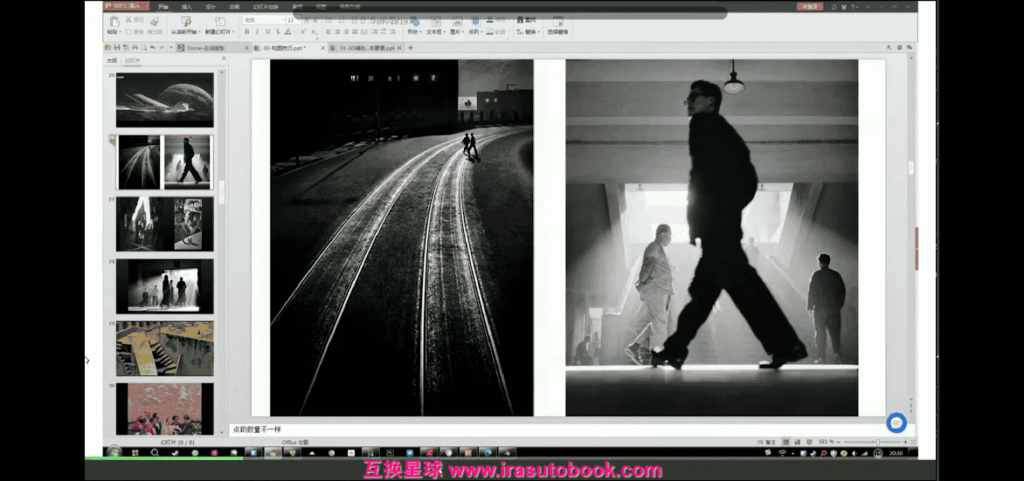The image size is (1024, 481).
Task: Click the red login button in title bar
Action: pos(810,7)
